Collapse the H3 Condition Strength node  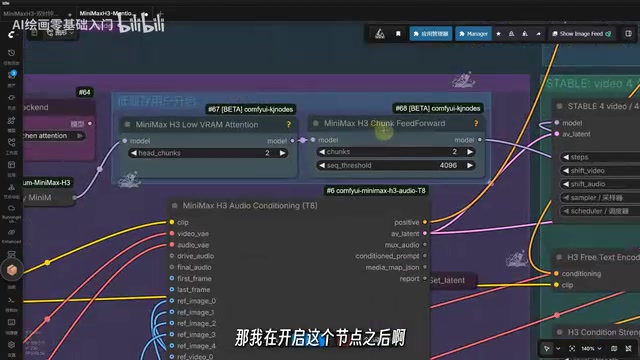(560, 332)
